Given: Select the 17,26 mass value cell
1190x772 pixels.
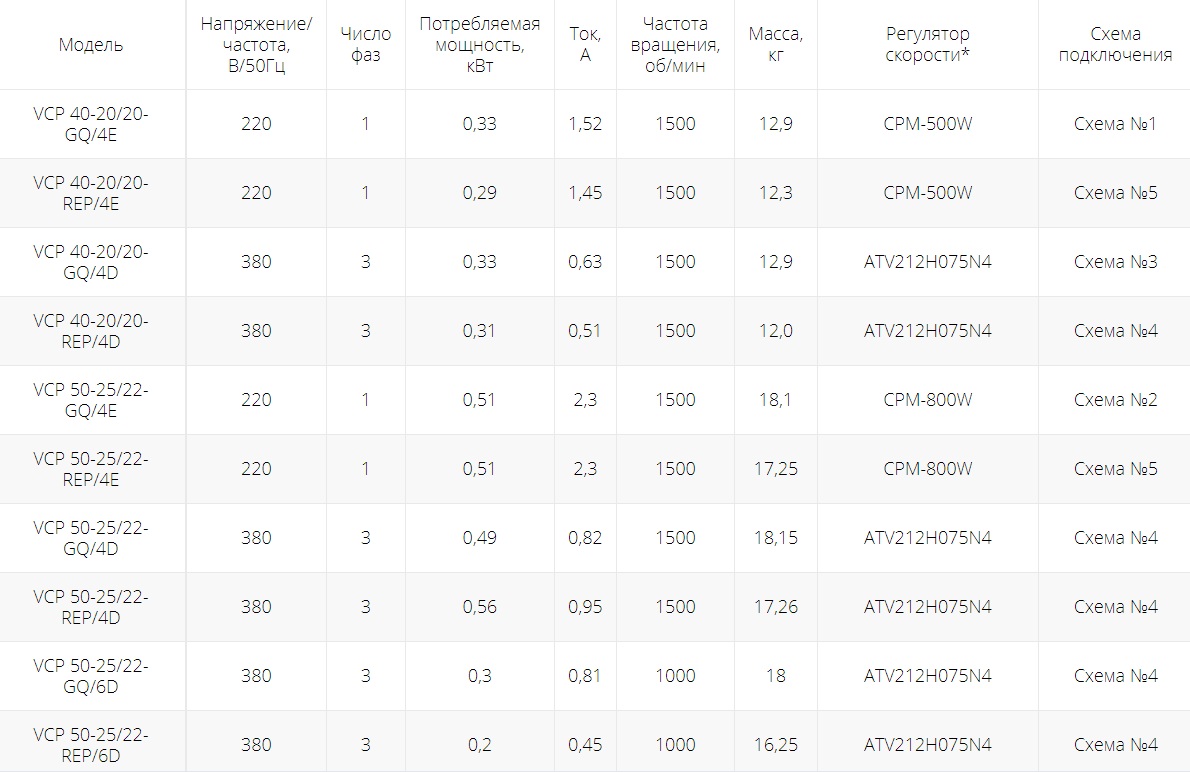Looking at the screenshot, I should click(776, 607).
